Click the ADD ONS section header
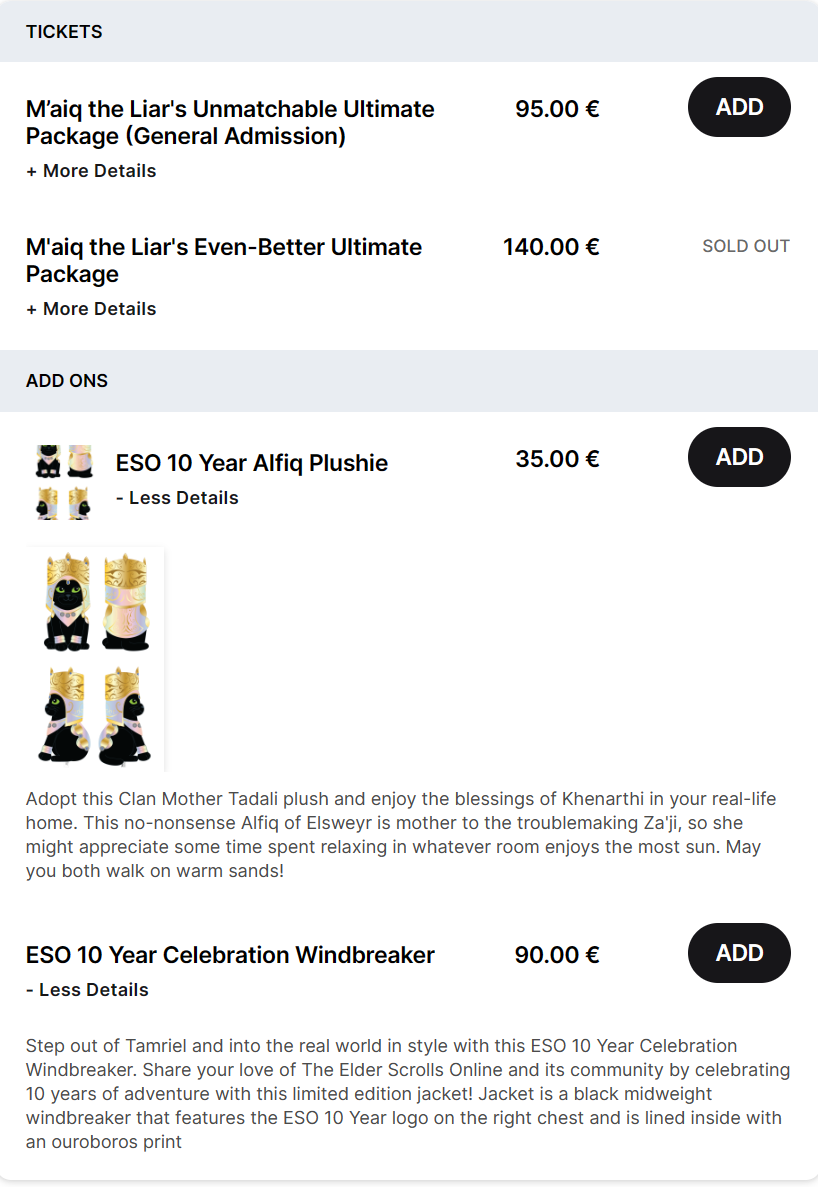 click(67, 381)
